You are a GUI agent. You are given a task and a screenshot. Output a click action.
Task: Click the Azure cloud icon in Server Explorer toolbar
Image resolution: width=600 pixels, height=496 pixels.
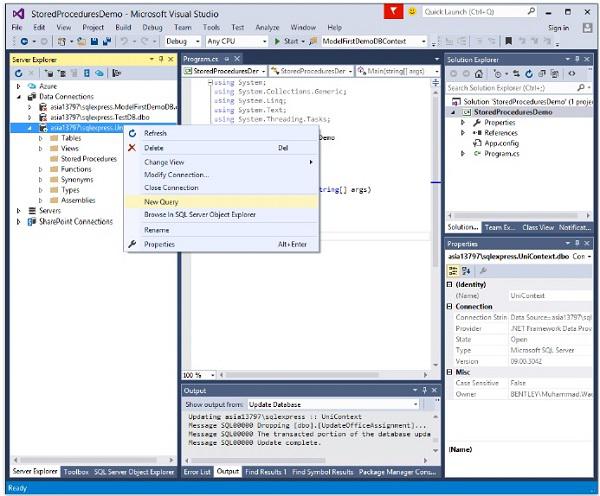[99, 73]
